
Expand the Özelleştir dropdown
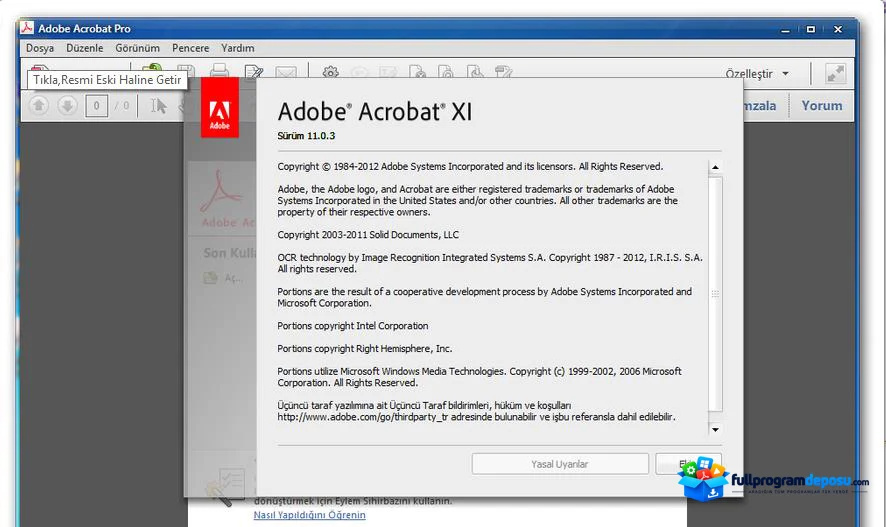pos(757,73)
